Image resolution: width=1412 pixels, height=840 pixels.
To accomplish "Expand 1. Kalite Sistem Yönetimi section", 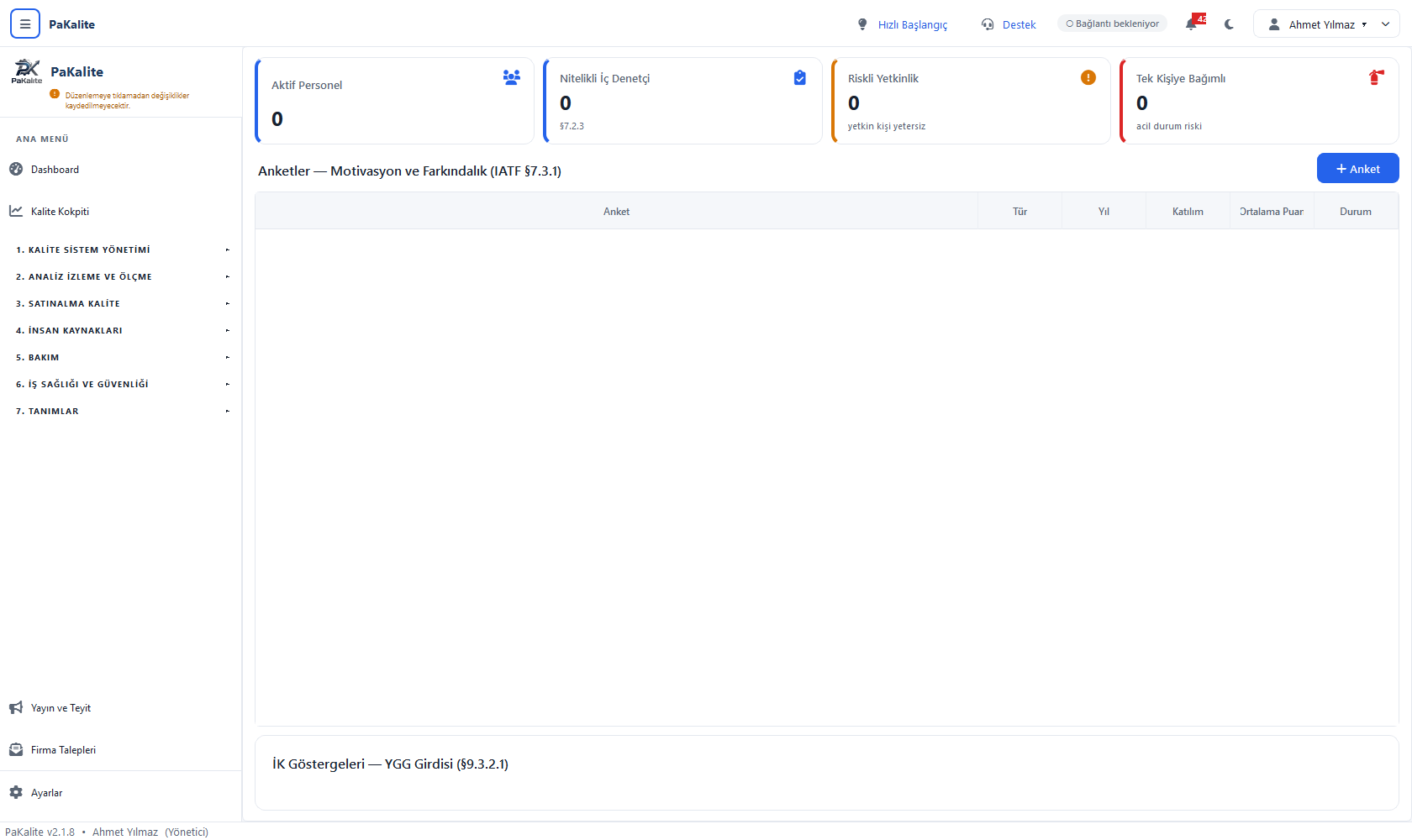I will [121, 249].
